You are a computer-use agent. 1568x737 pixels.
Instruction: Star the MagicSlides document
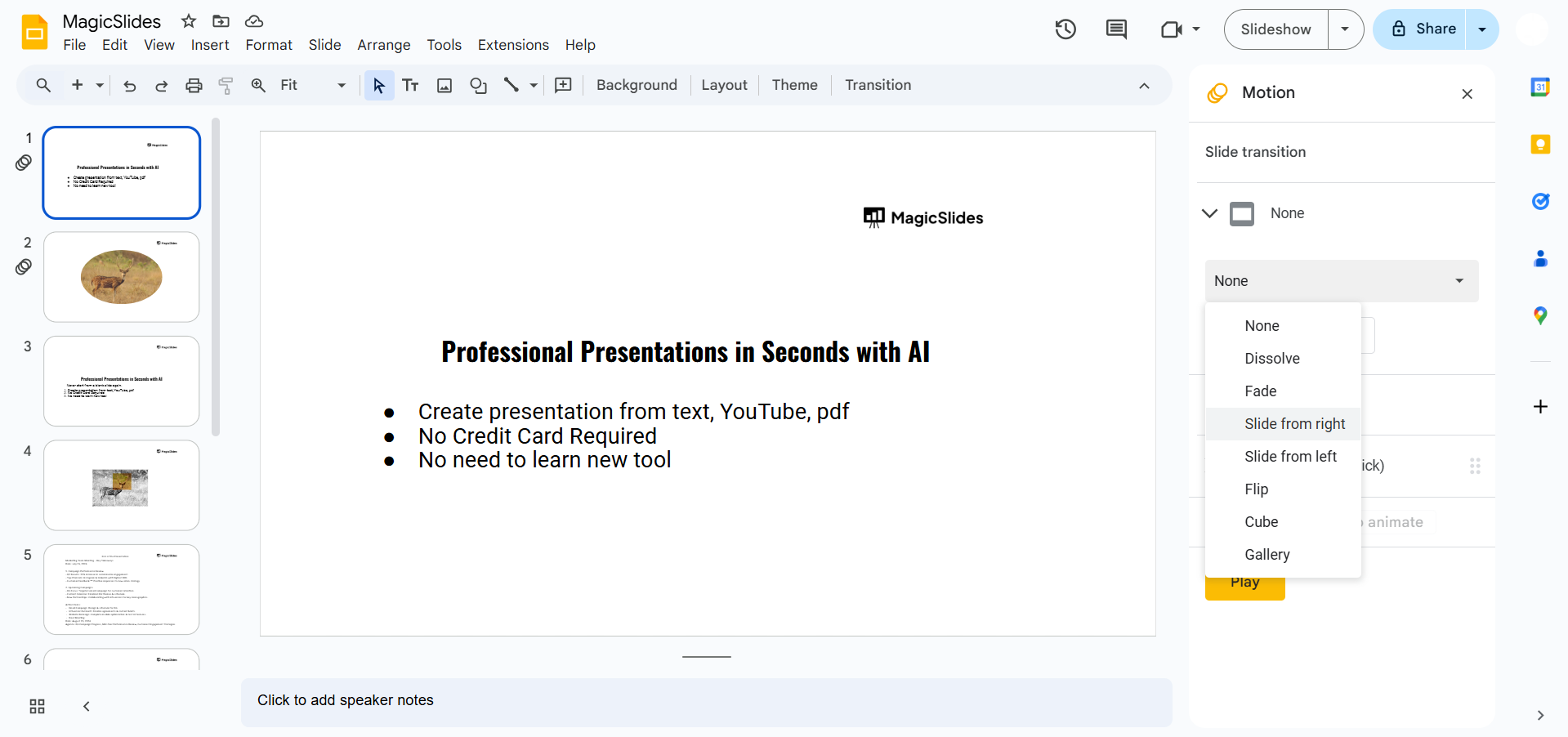[189, 21]
